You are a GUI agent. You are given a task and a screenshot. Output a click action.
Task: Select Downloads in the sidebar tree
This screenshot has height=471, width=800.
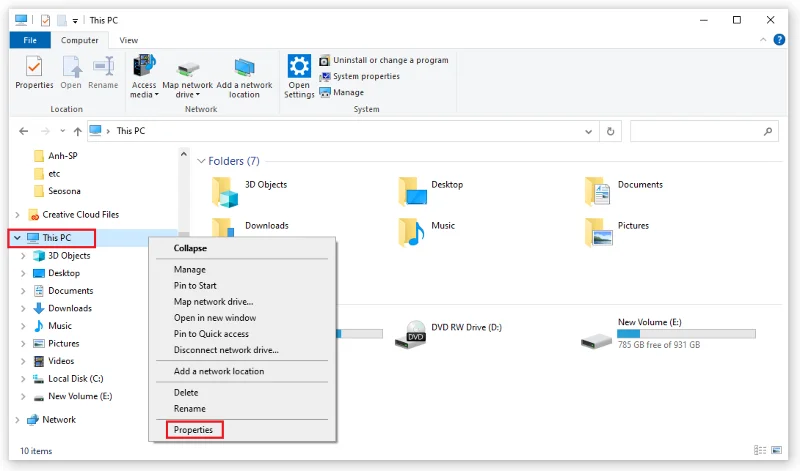(x=63, y=308)
